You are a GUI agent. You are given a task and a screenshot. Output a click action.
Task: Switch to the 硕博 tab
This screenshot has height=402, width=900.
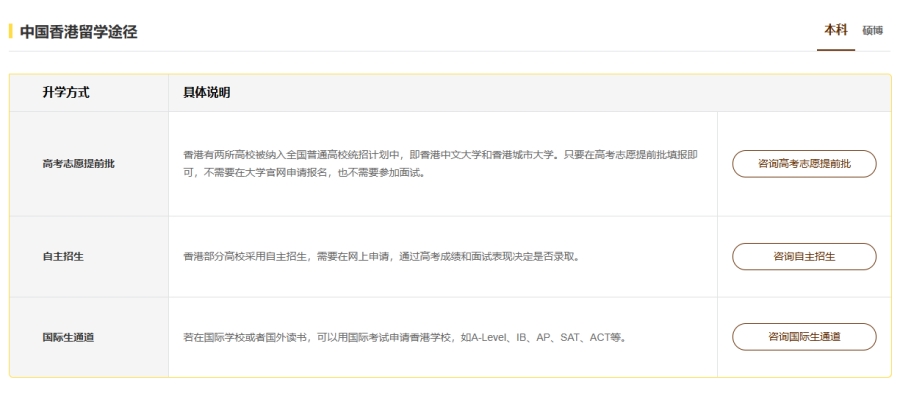coord(874,31)
